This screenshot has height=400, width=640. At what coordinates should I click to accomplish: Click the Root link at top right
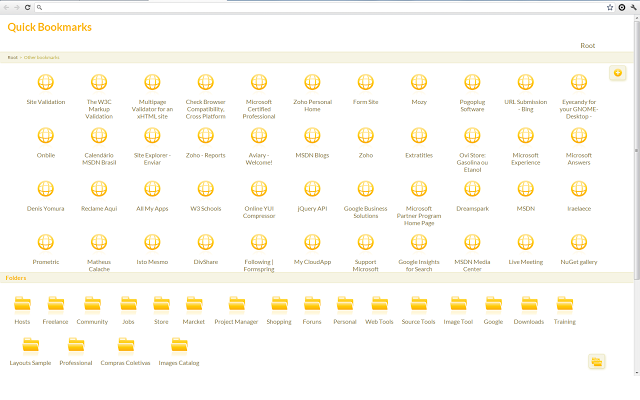(x=587, y=46)
